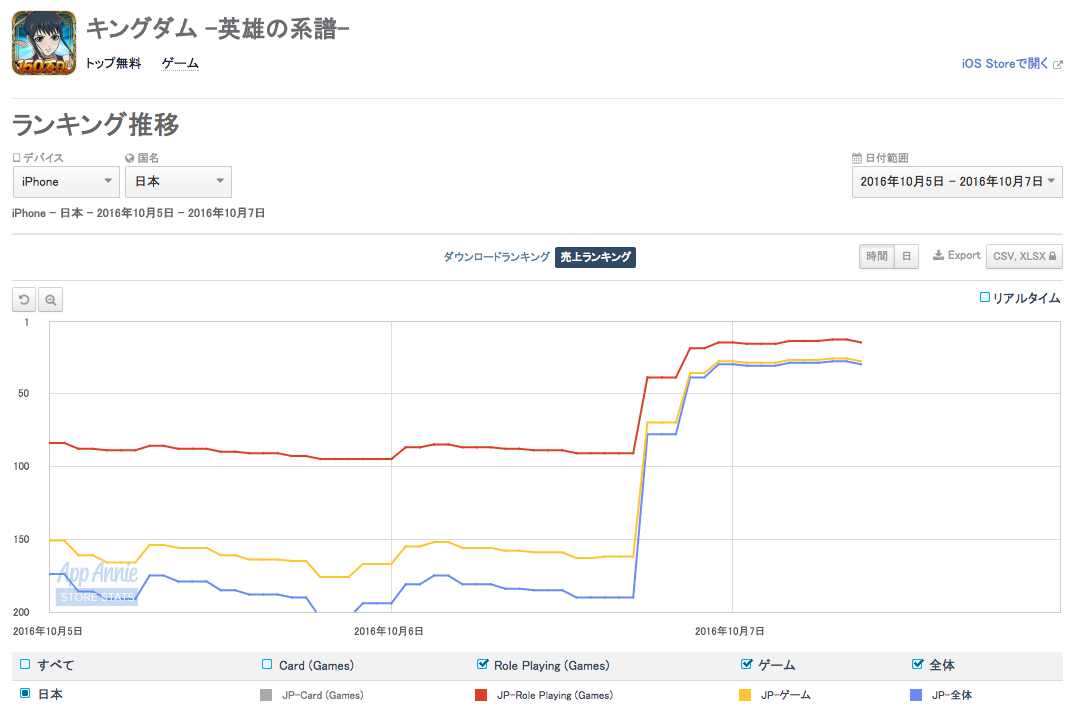This screenshot has height=721, width=1081.
Task: Open app in iOS Store link
Action: tap(1004, 63)
